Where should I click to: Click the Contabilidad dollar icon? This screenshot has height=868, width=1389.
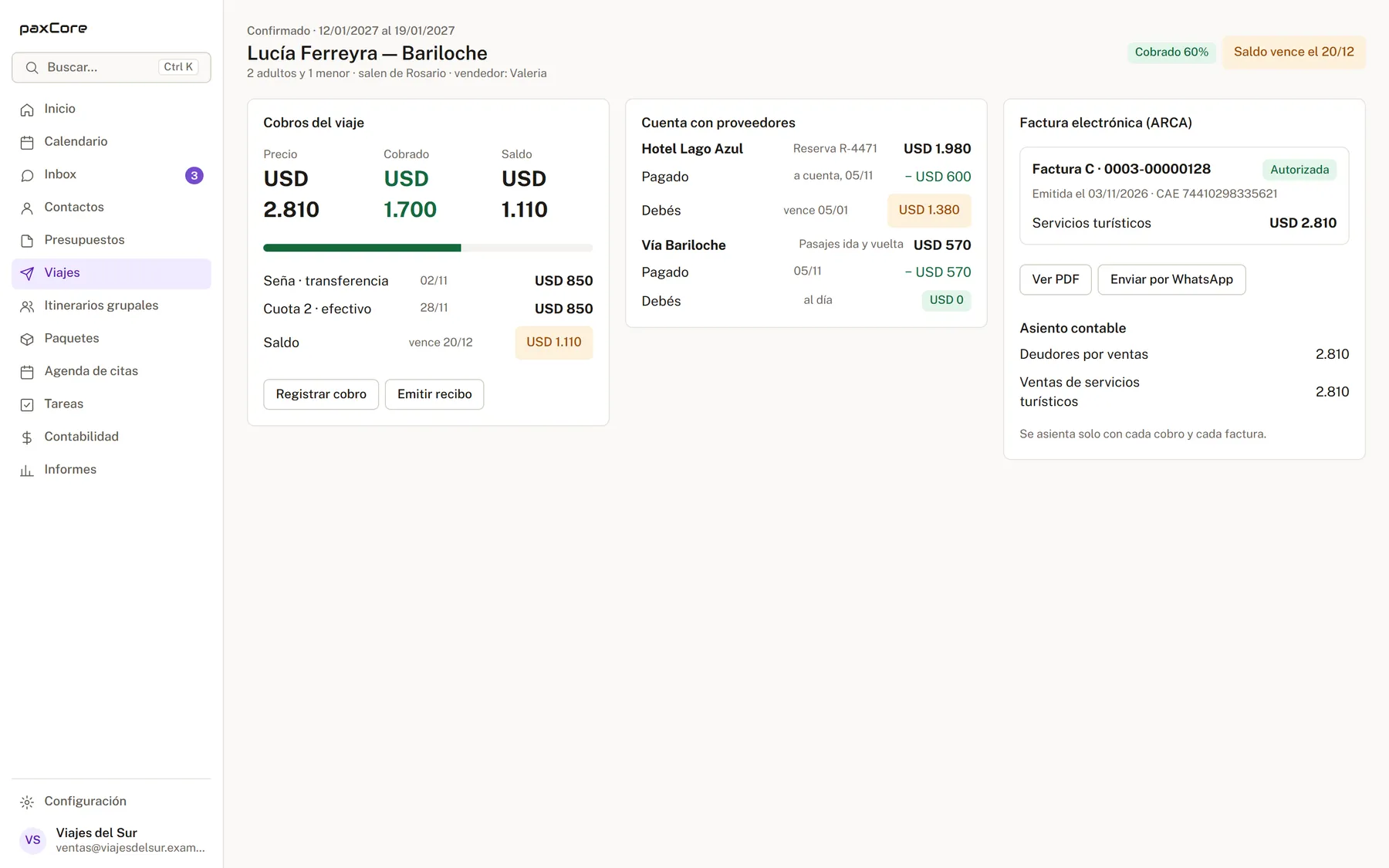click(x=27, y=437)
